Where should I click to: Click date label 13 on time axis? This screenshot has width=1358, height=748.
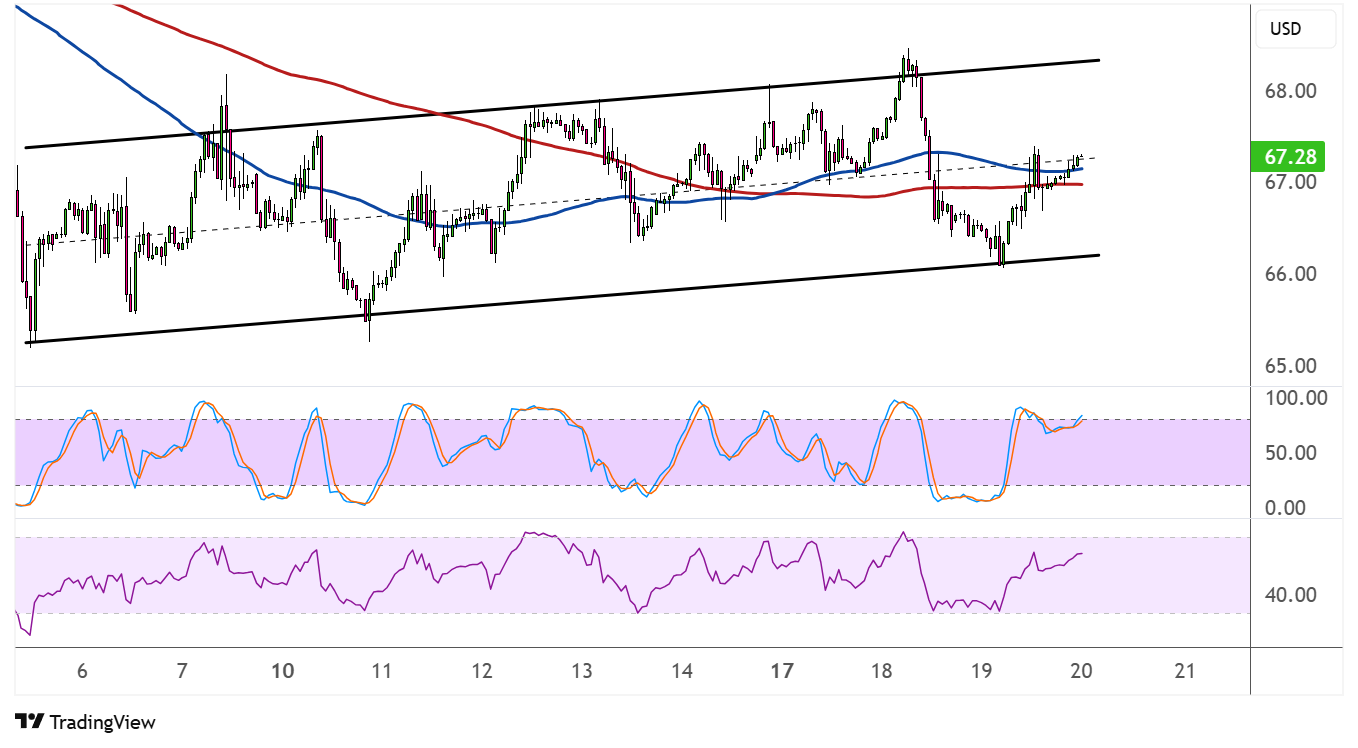pyautogui.click(x=582, y=671)
